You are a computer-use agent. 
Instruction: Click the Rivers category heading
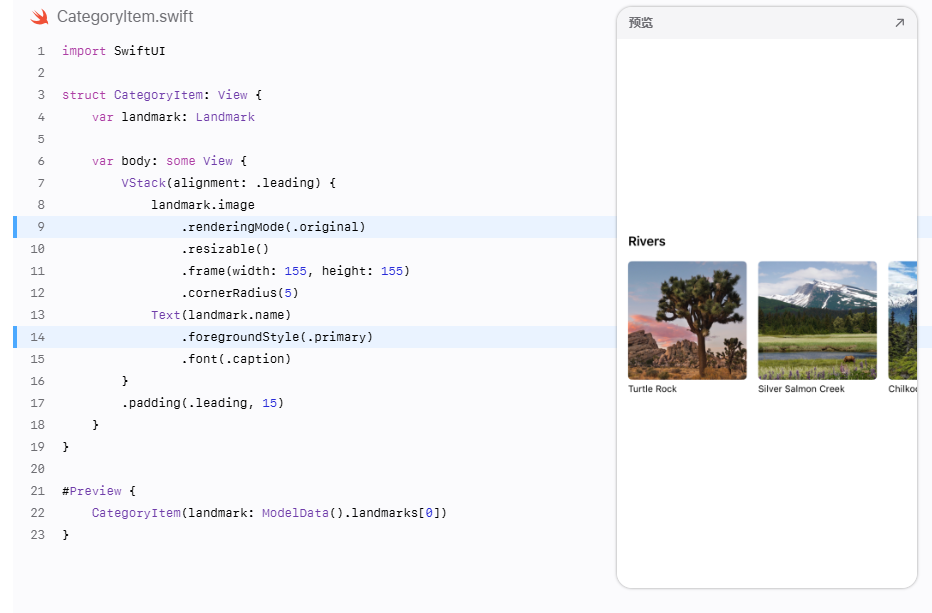pos(647,241)
